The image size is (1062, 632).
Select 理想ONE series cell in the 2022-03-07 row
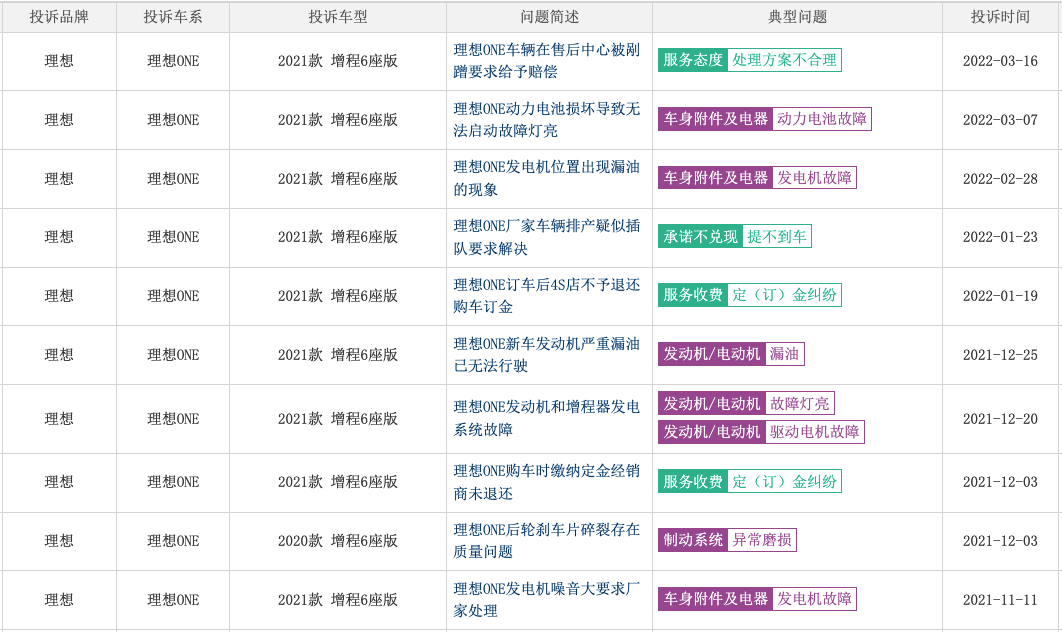coord(173,120)
